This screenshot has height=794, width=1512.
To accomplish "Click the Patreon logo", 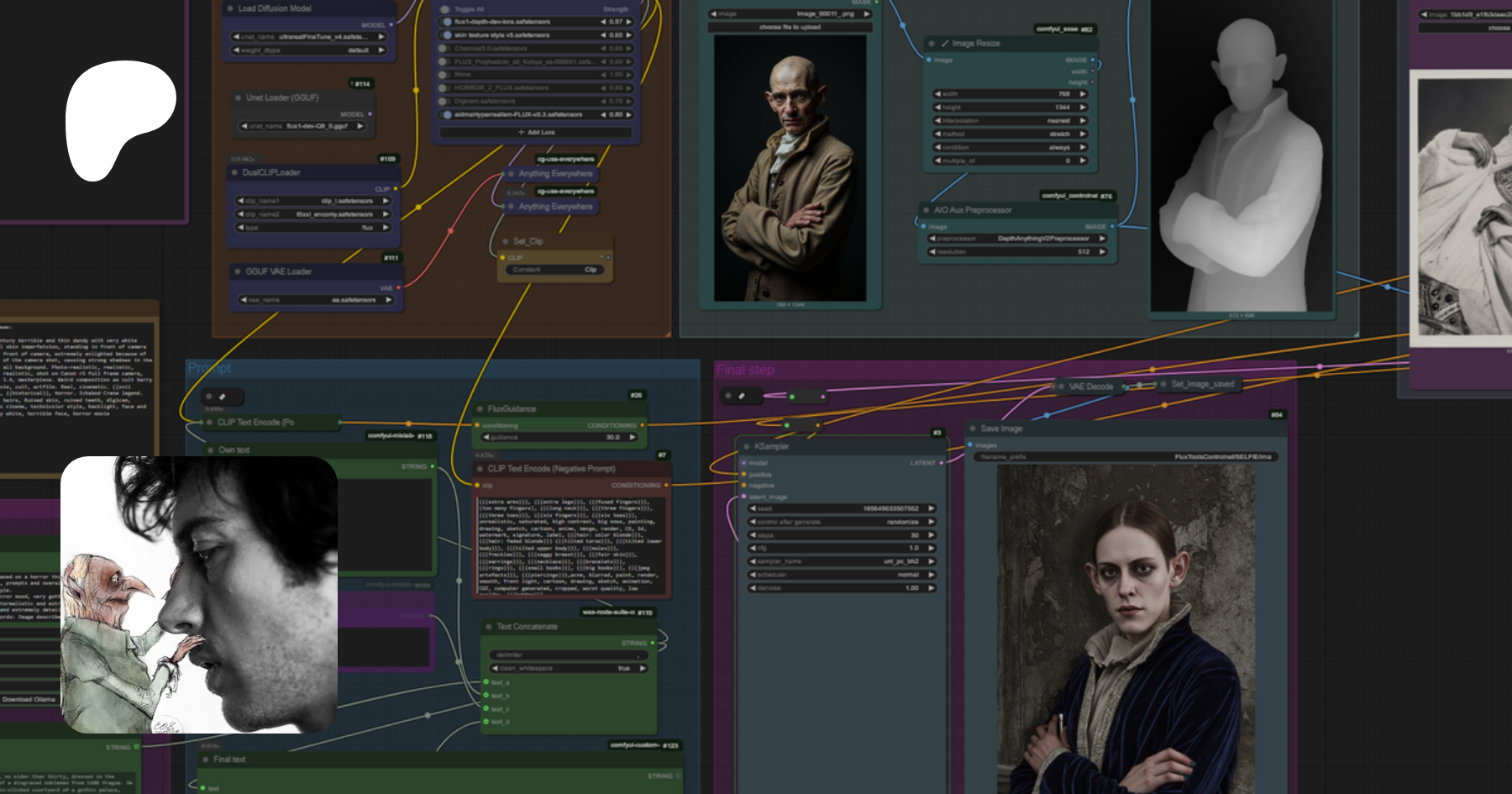I will pos(120,120).
